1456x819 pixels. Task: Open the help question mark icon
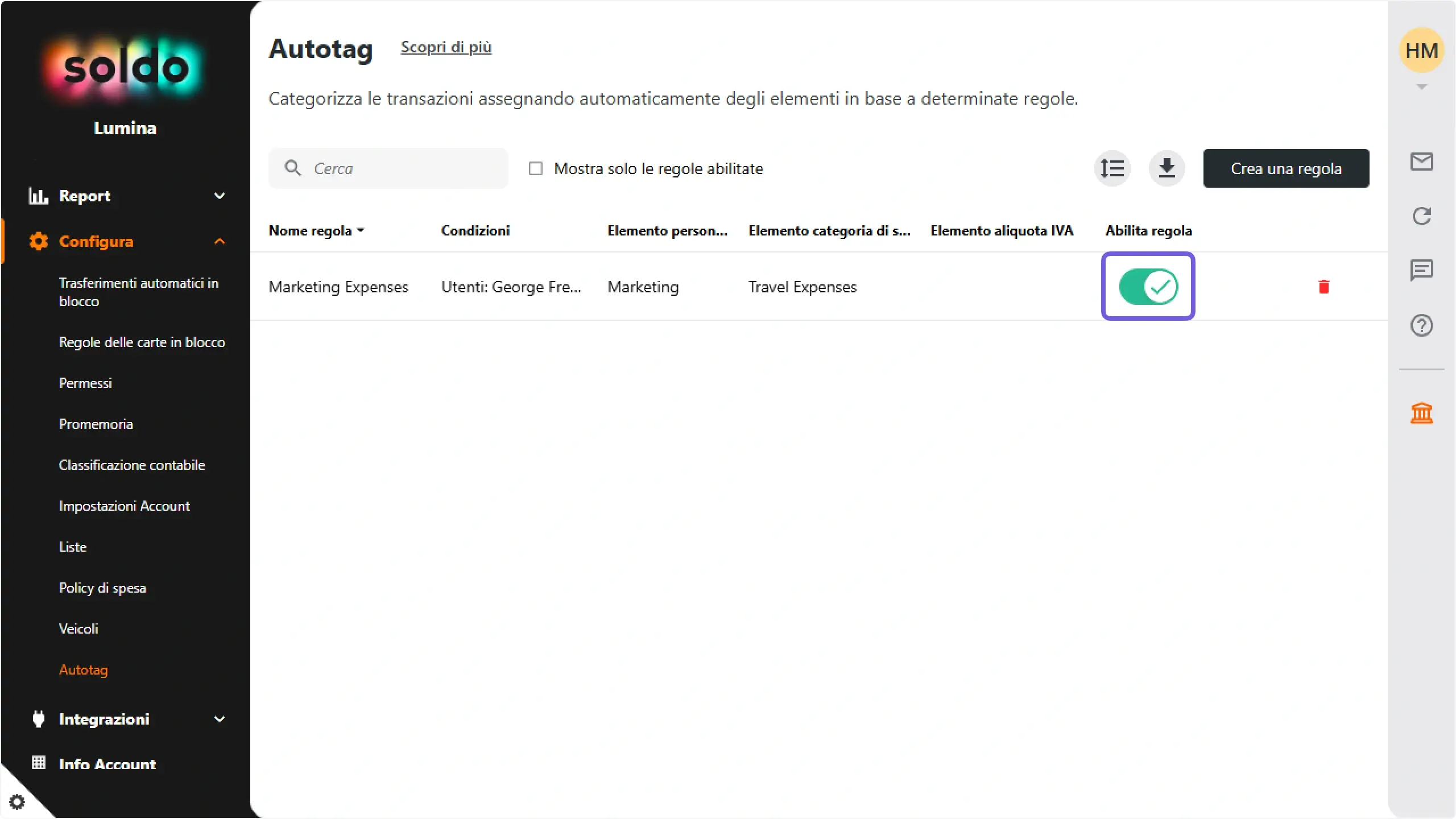click(1421, 325)
